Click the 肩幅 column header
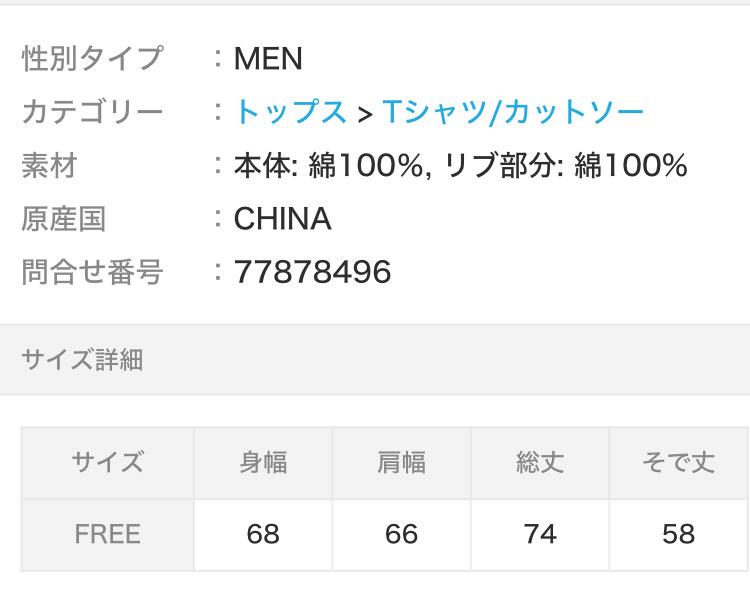750x589 pixels. pyautogui.click(x=401, y=463)
